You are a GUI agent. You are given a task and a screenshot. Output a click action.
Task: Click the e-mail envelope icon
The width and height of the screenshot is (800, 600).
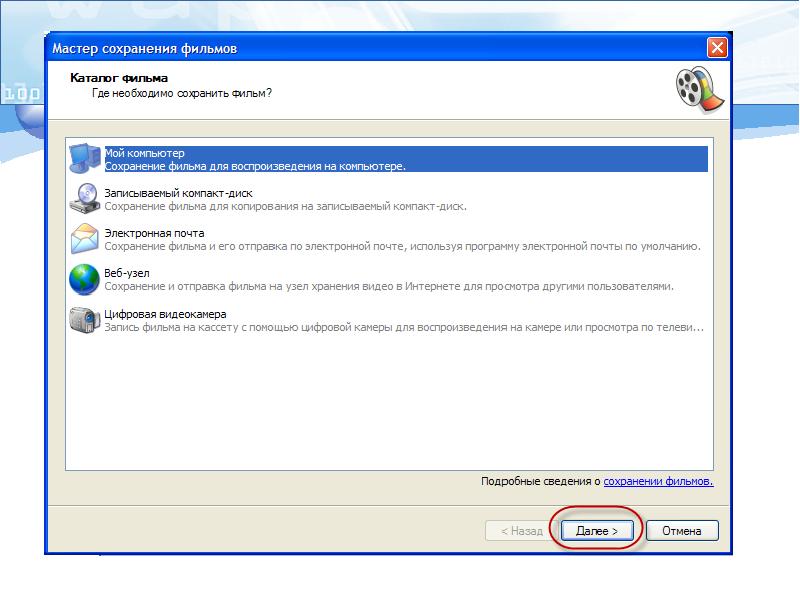pos(85,239)
